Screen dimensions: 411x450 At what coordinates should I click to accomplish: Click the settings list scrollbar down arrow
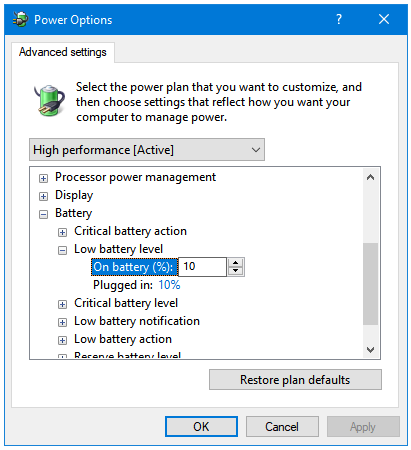[370, 350]
